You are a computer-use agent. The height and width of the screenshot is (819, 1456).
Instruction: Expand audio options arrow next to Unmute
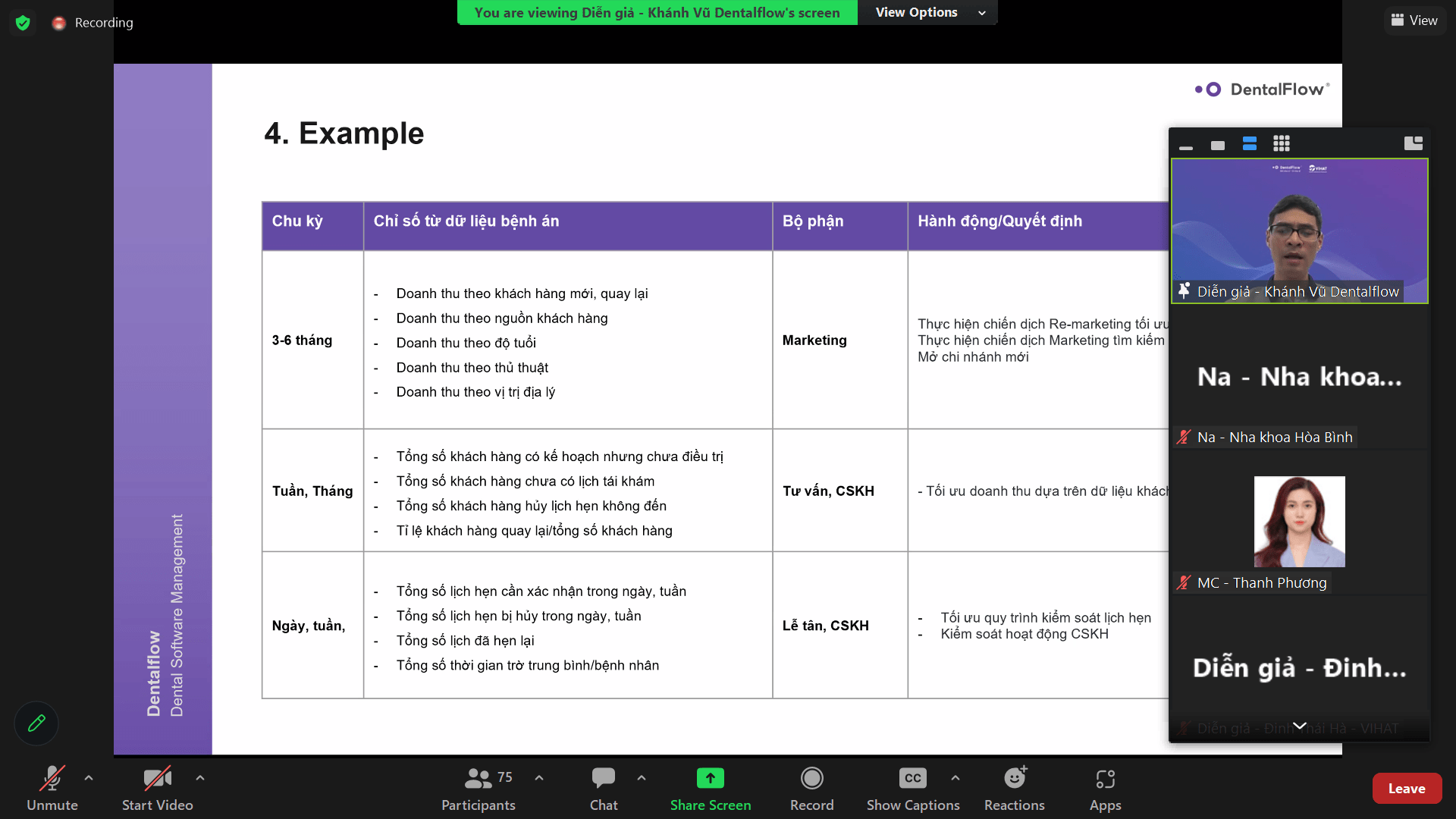[x=89, y=778]
